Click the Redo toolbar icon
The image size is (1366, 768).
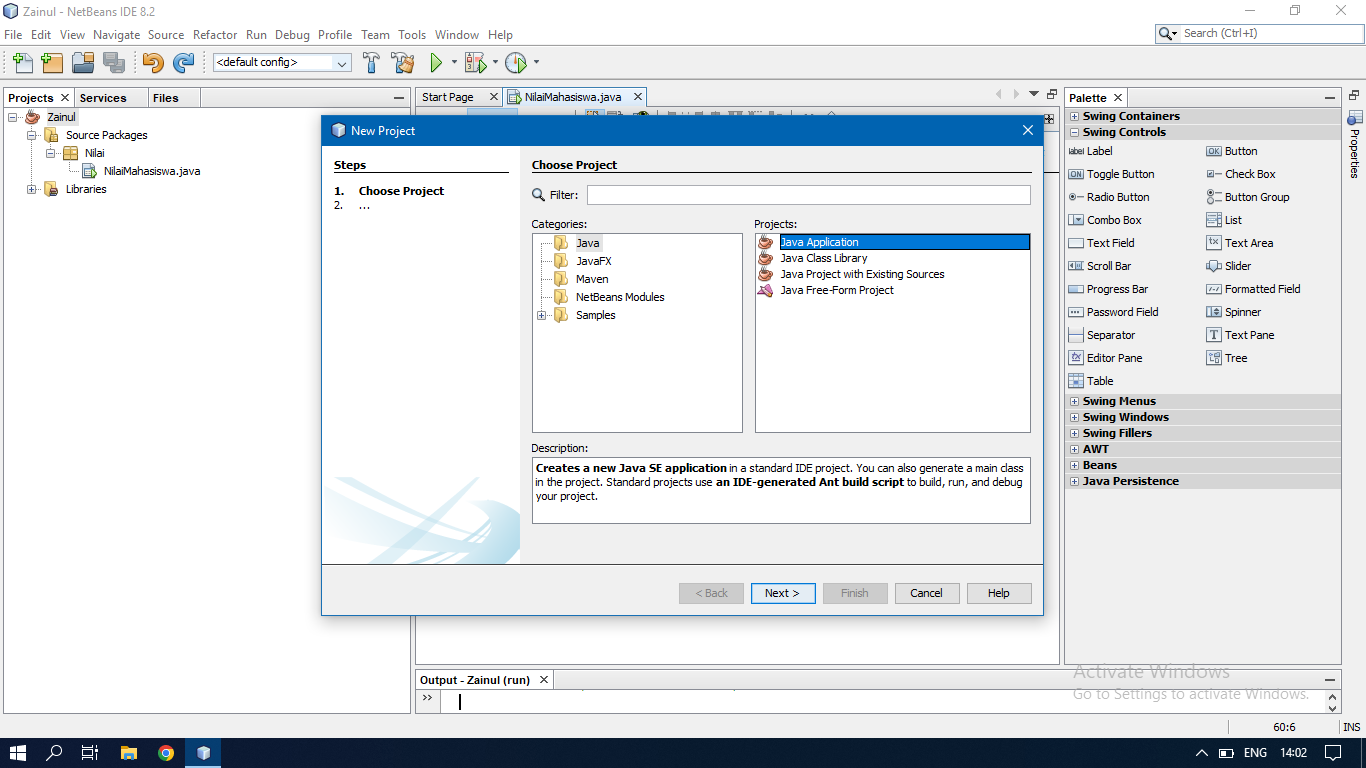point(183,63)
